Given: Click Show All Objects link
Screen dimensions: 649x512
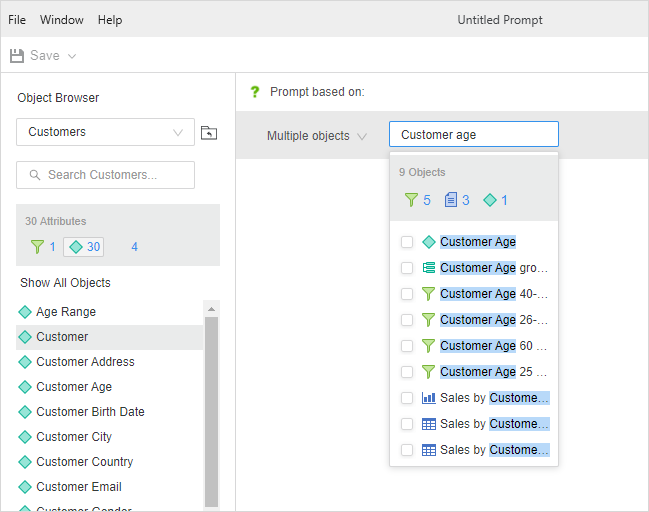Looking at the screenshot, I should pos(65,283).
